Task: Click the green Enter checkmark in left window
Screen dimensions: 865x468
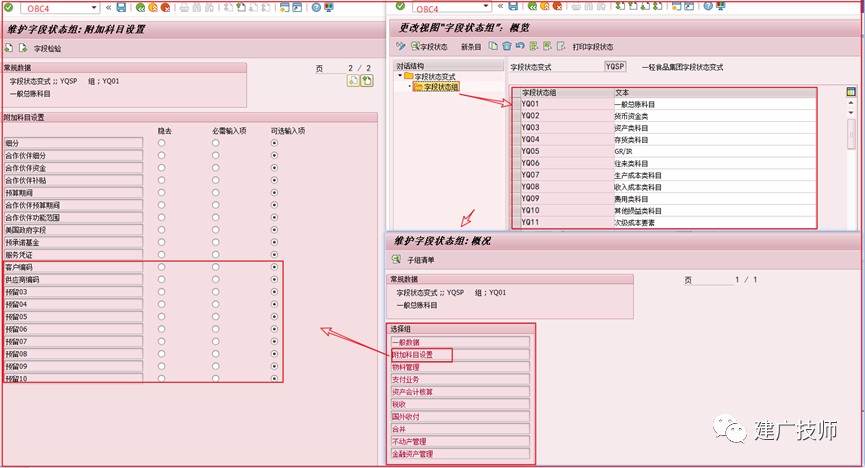Action: coord(9,7)
